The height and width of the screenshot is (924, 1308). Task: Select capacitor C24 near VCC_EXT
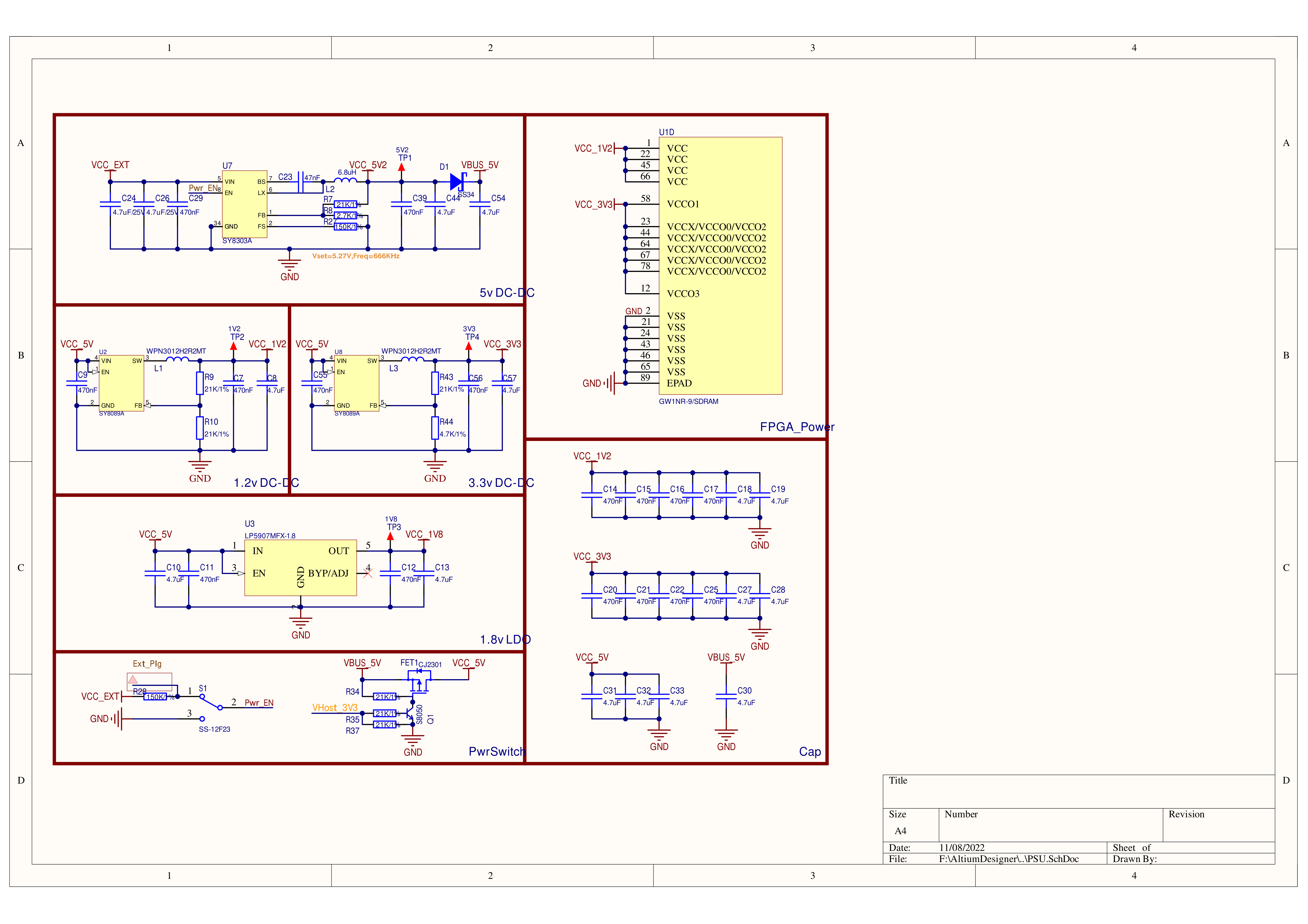coord(110,204)
